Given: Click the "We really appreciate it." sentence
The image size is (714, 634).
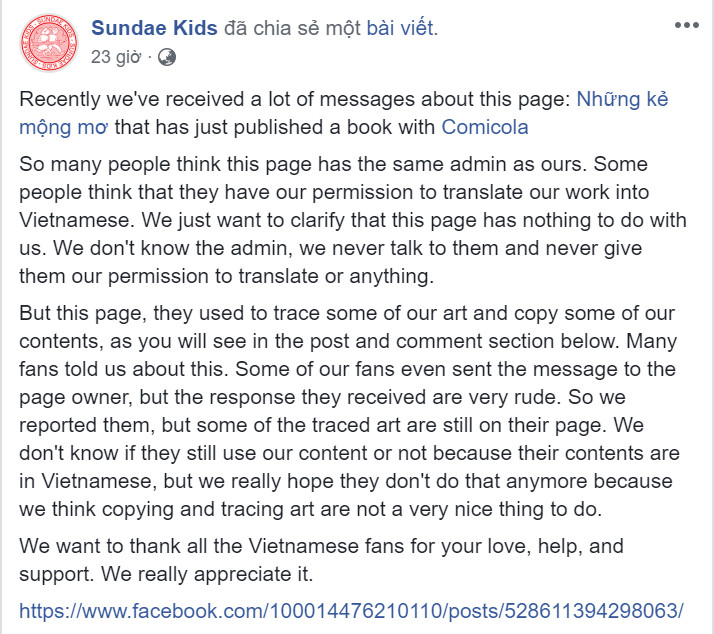Looking at the screenshot, I should click(x=207, y=574).
